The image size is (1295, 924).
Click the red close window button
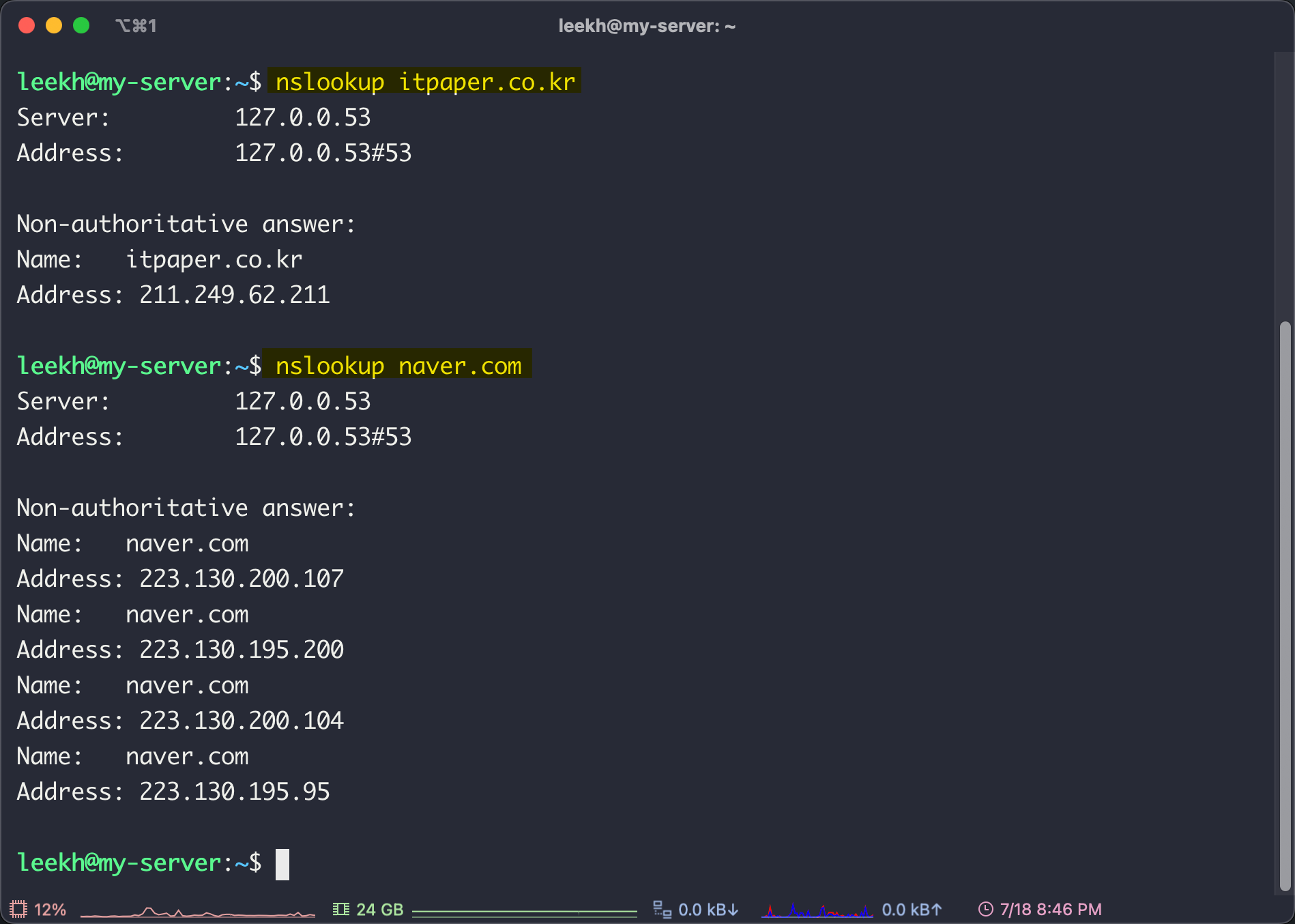(27, 26)
